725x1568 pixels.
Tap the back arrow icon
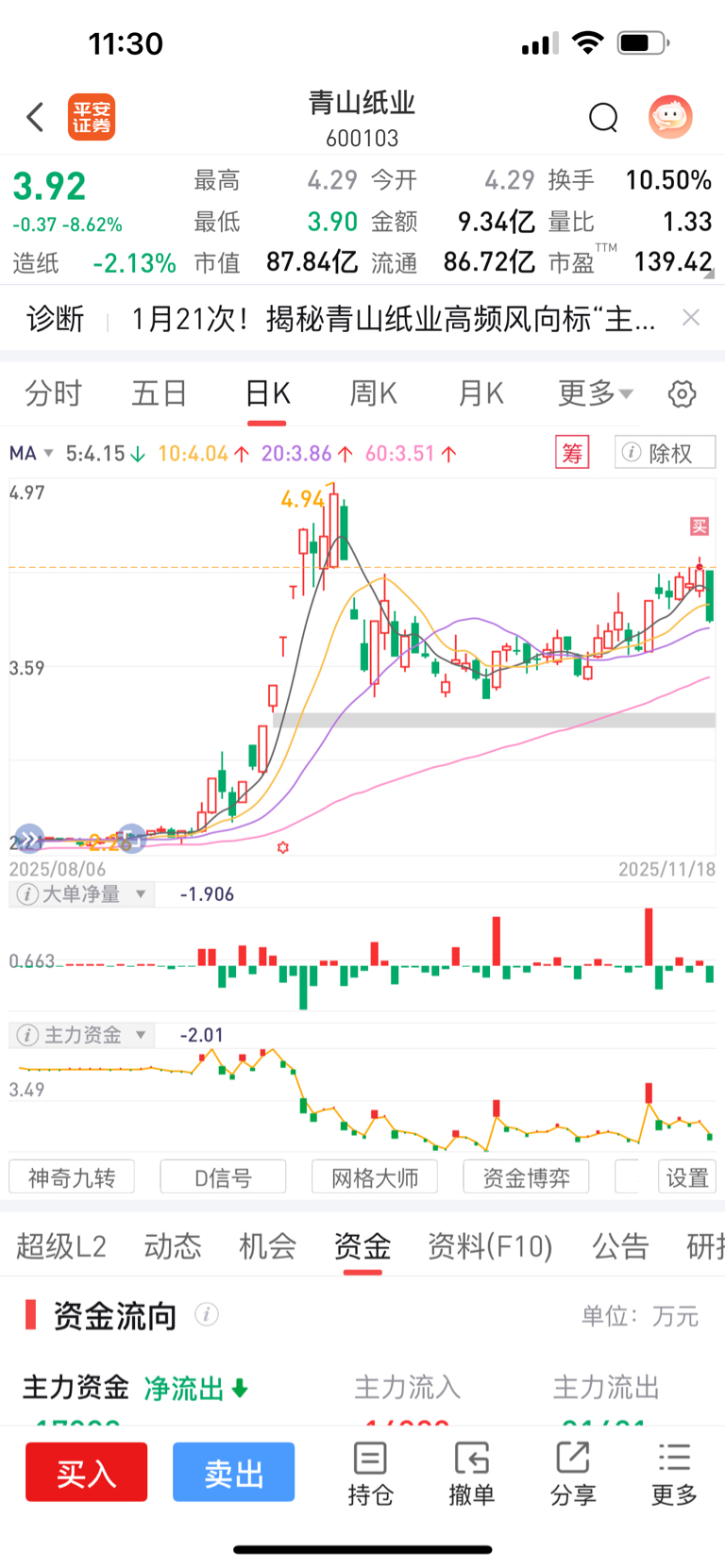click(x=35, y=117)
